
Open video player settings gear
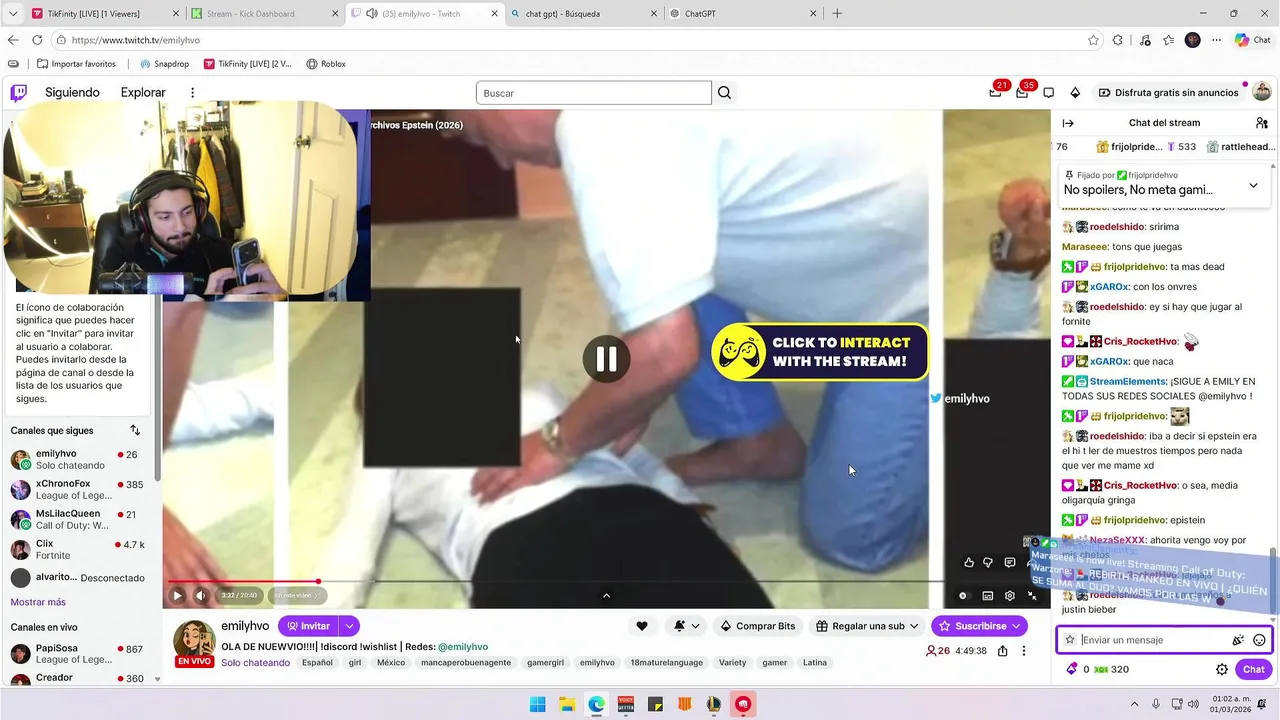point(1010,596)
